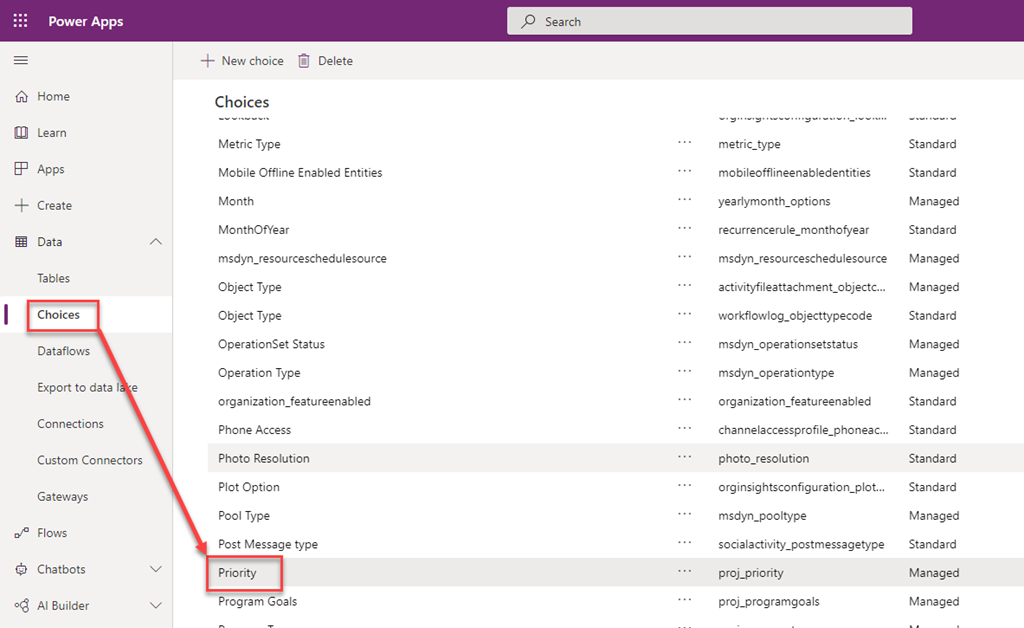
Task: Click the Learn book icon
Action: (x=21, y=133)
